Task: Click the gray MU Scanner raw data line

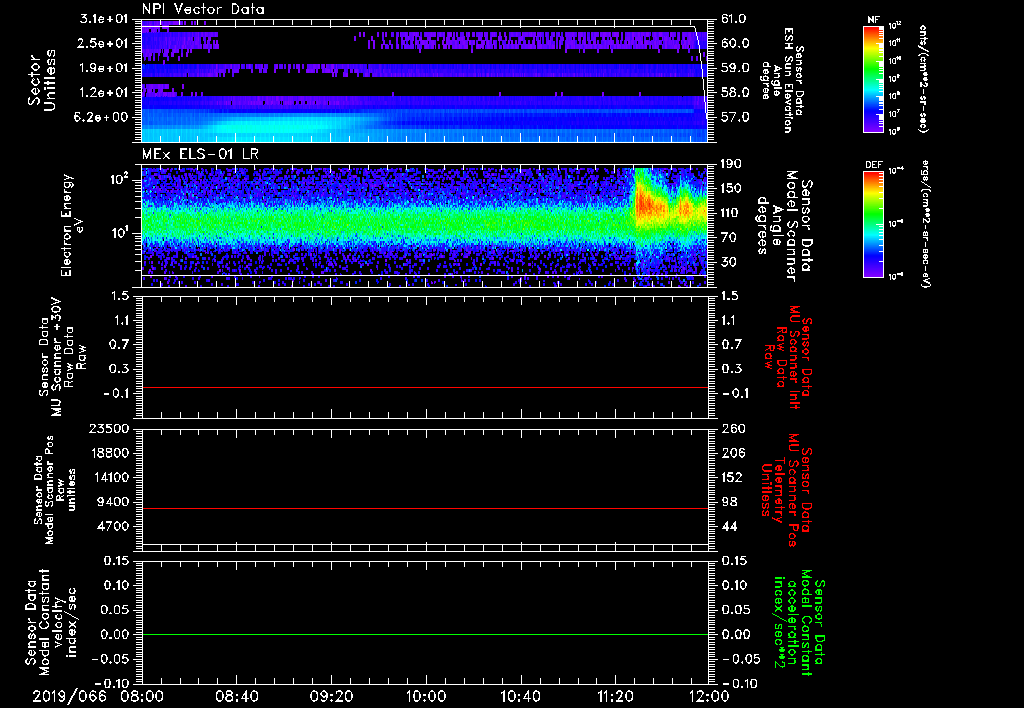Action: tap(425, 387)
